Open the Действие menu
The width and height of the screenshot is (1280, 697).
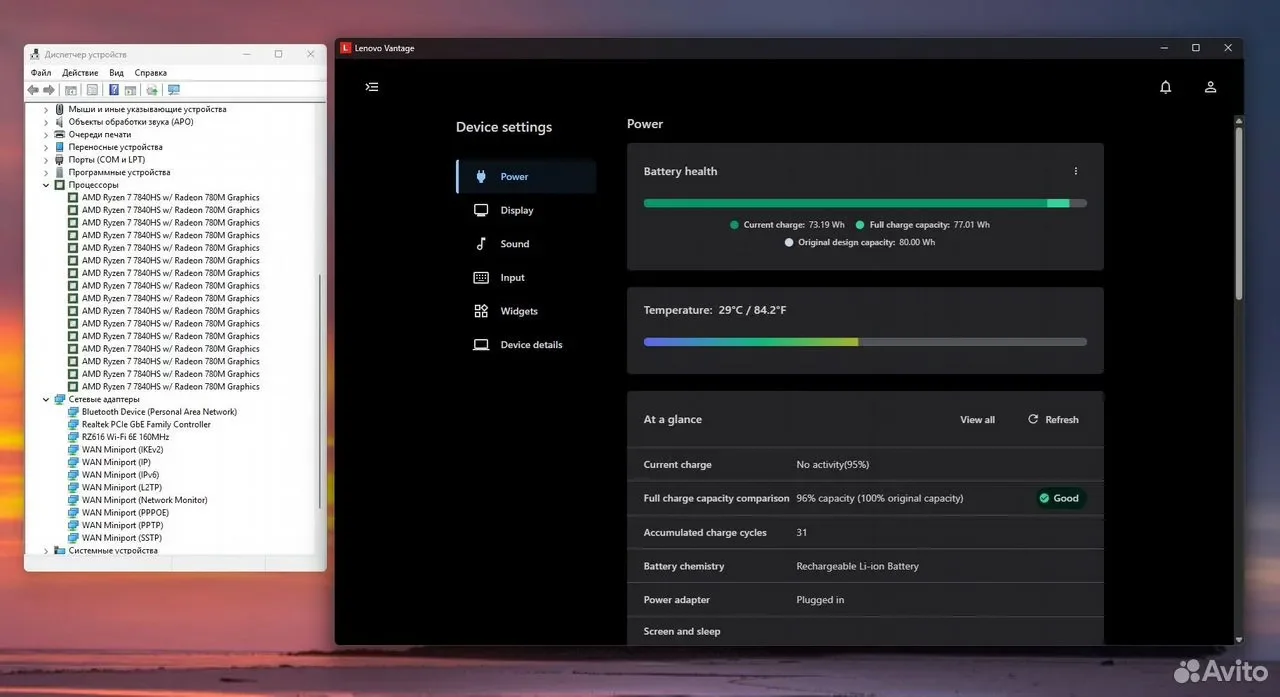point(80,73)
